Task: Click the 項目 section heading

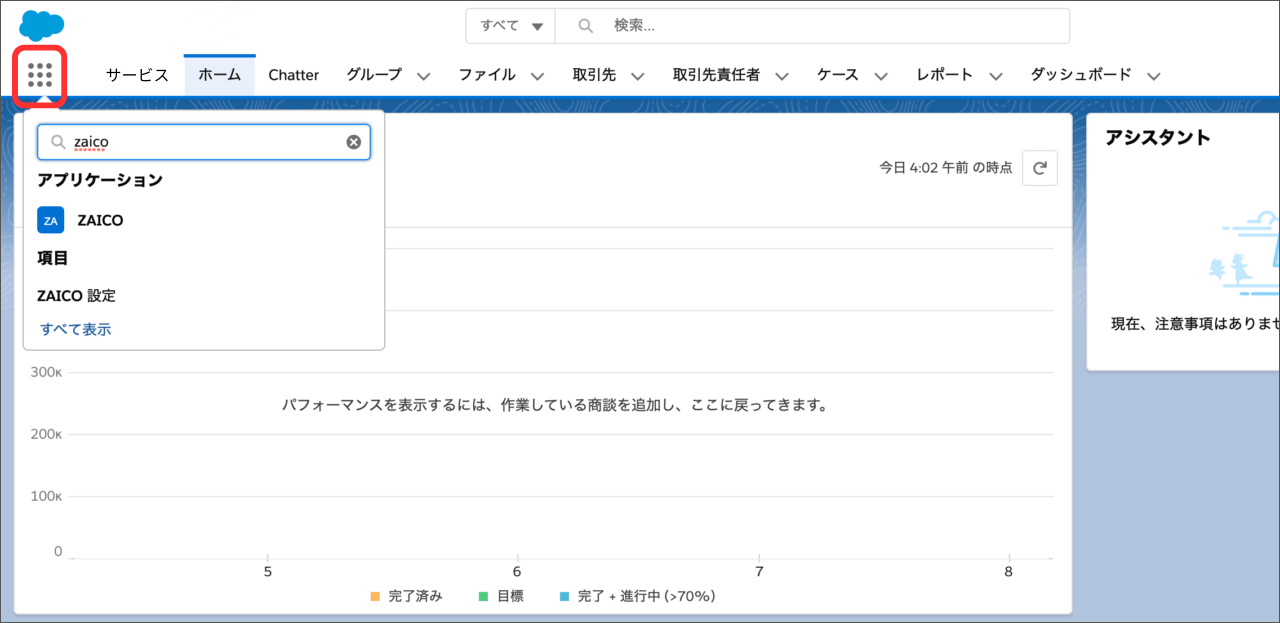Action: pyautogui.click(x=53, y=258)
